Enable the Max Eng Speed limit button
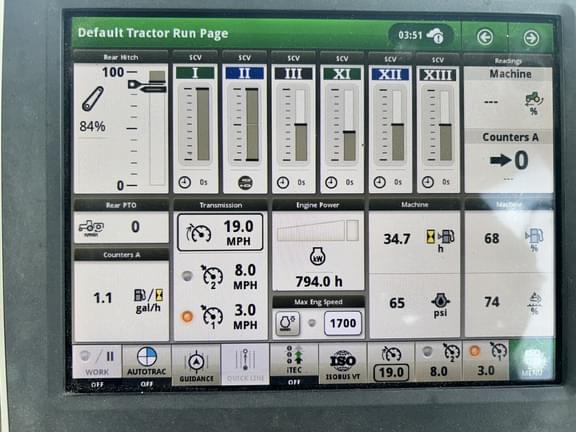This screenshot has height=432, width=576. coord(287,323)
